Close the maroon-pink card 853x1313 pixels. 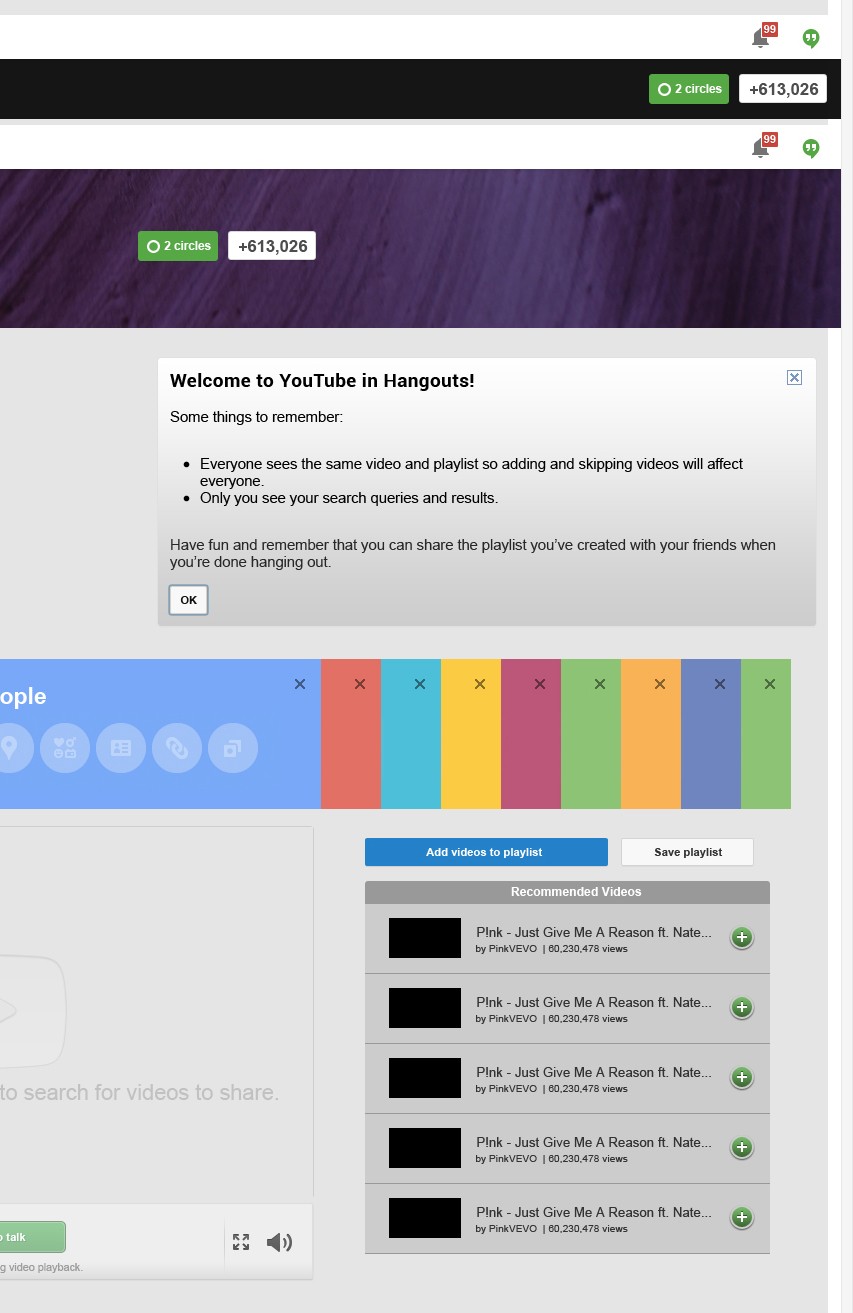(540, 684)
